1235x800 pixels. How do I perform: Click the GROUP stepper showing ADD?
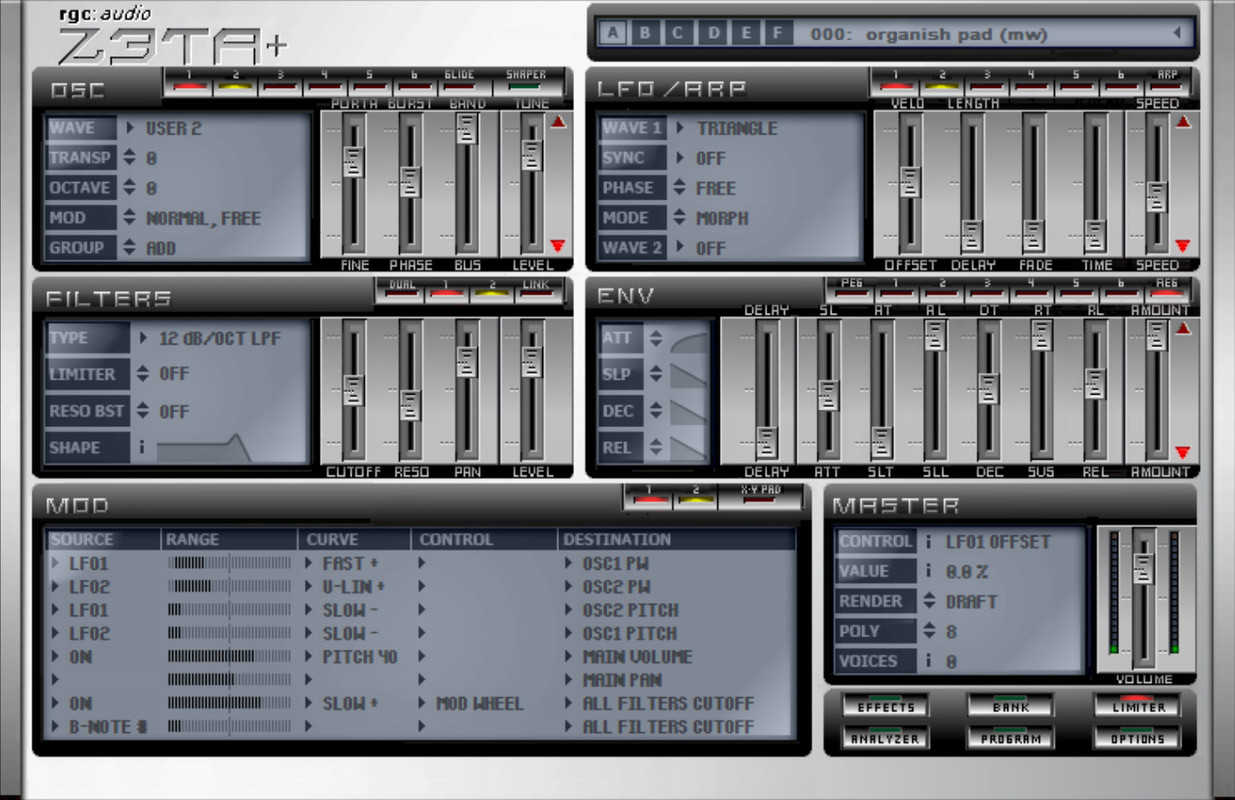click(130, 248)
